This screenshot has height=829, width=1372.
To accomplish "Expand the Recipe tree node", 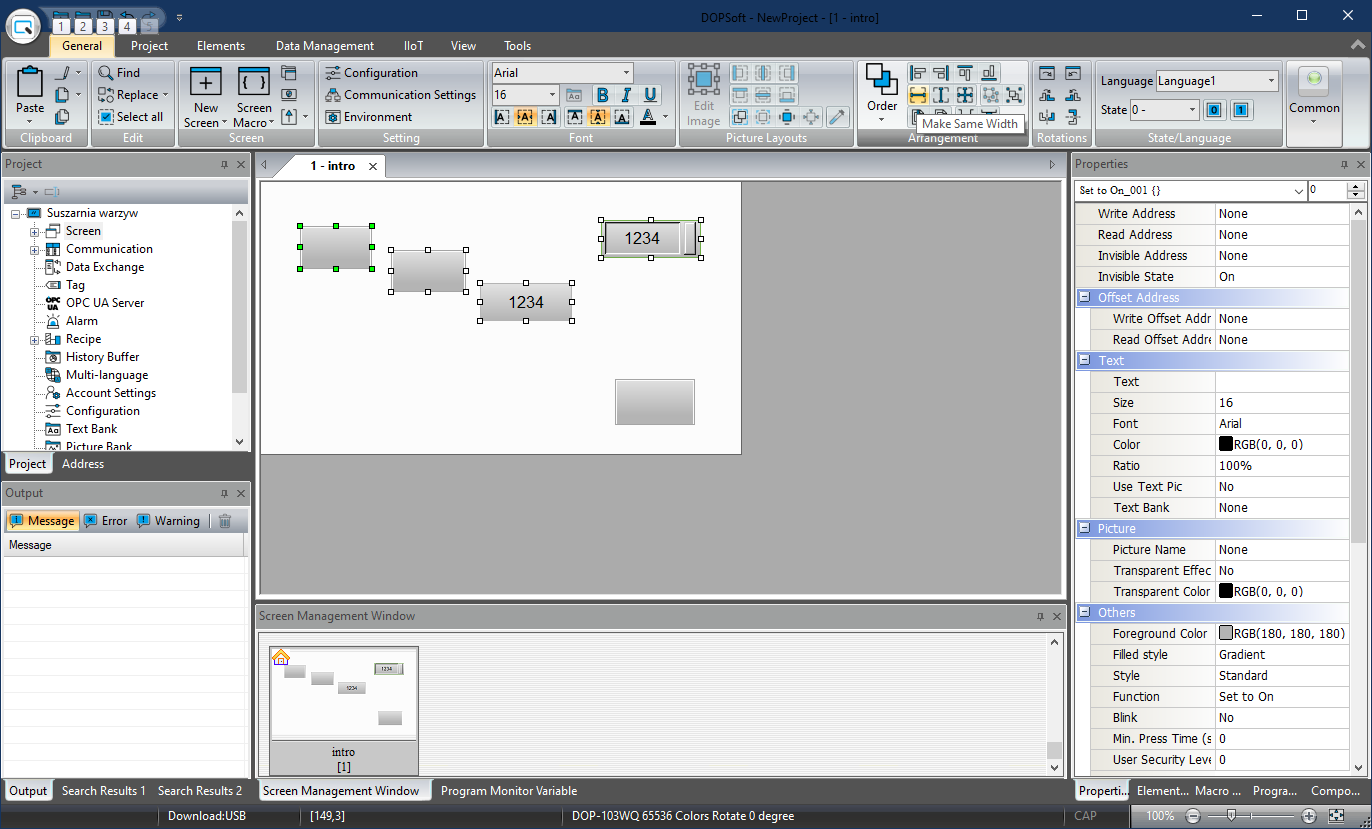I will [34, 340].
